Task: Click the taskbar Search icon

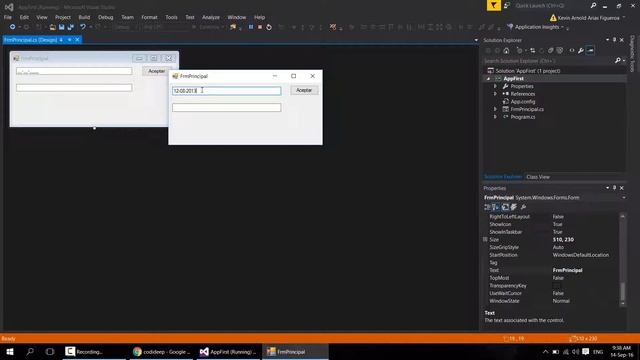Action: click(30, 351)
